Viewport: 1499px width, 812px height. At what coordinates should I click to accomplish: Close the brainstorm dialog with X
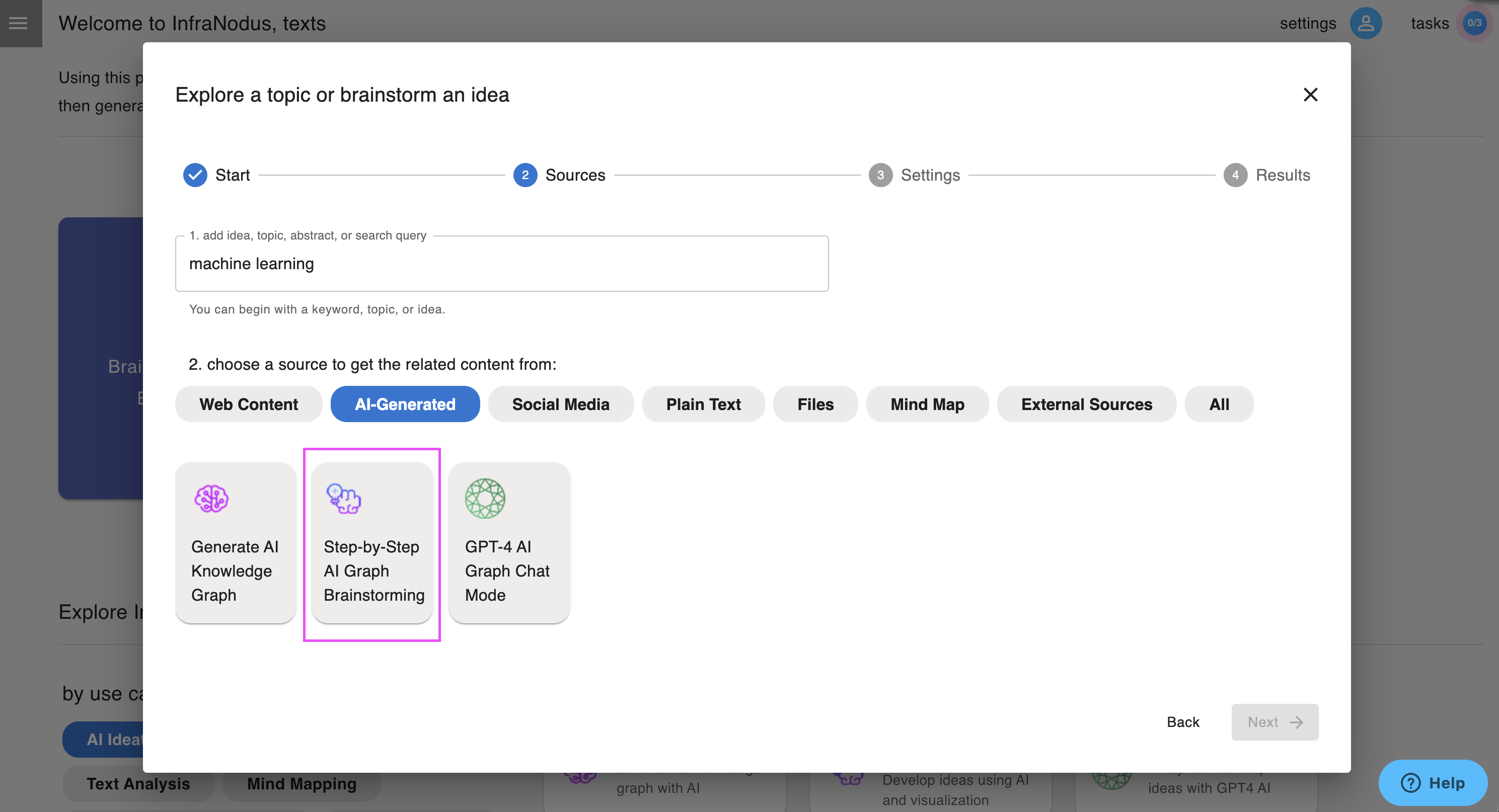[x=1310, y=94]
